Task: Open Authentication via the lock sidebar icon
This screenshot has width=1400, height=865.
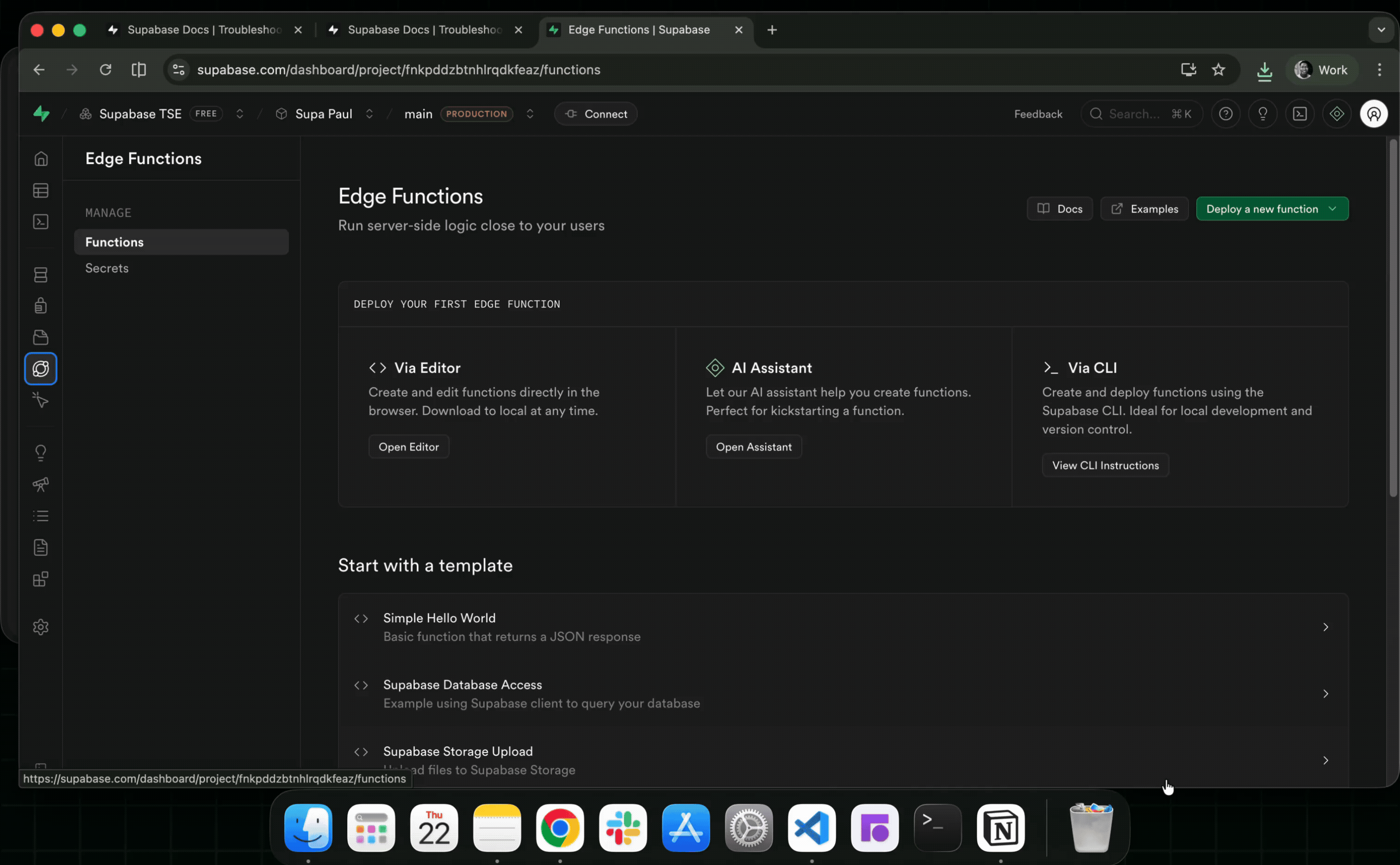Action: click(41, 305)
